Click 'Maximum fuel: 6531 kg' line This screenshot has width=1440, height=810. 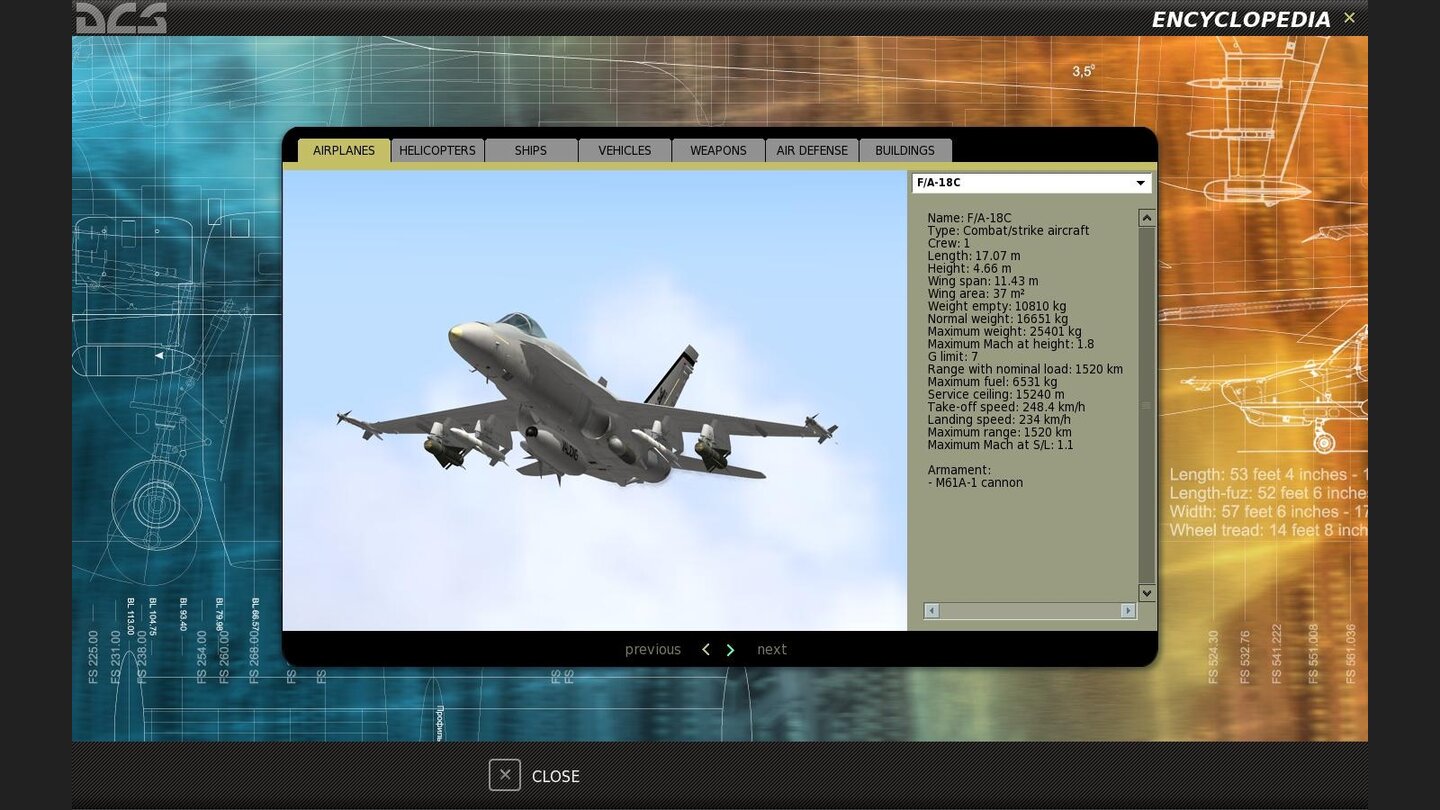point(992,382)
